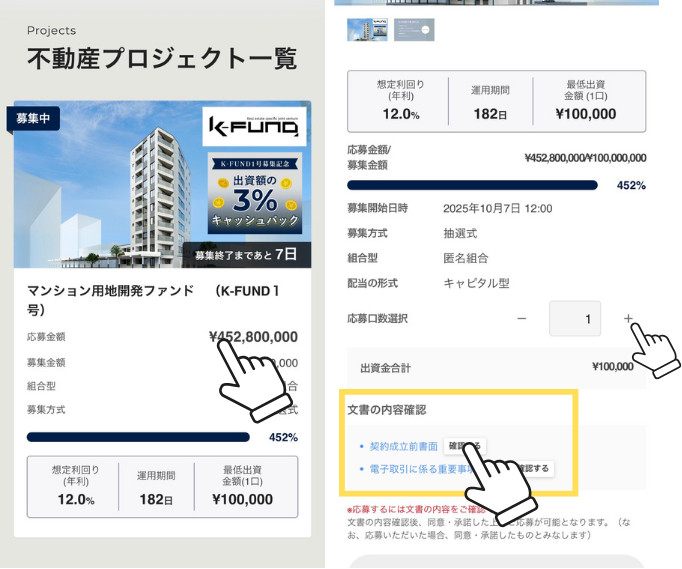Click the left card's yield and period summary box
The image size is (682, 569).
point(162,487)
